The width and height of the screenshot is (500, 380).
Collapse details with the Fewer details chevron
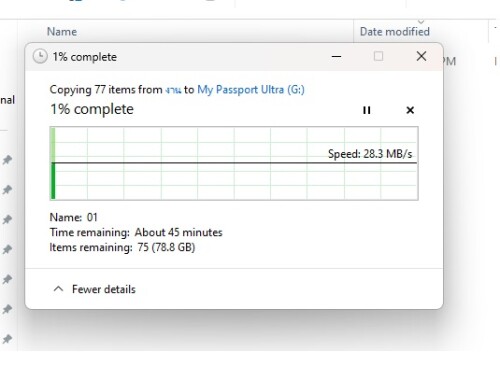pos(58,289)
